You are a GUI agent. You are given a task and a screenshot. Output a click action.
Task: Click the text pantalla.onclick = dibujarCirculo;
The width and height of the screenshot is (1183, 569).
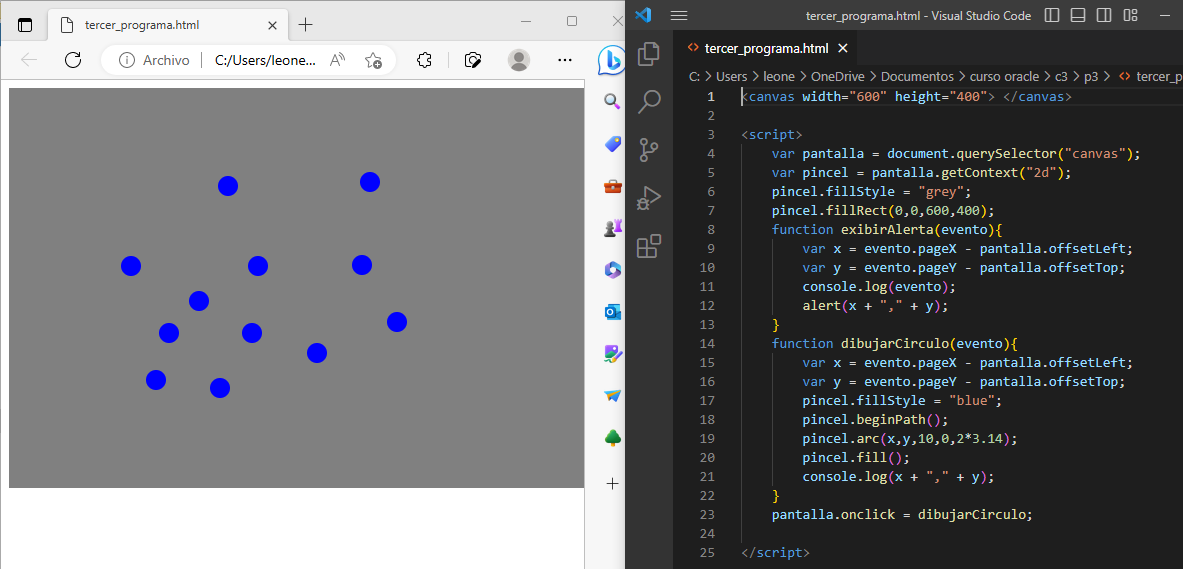(902, 515)
